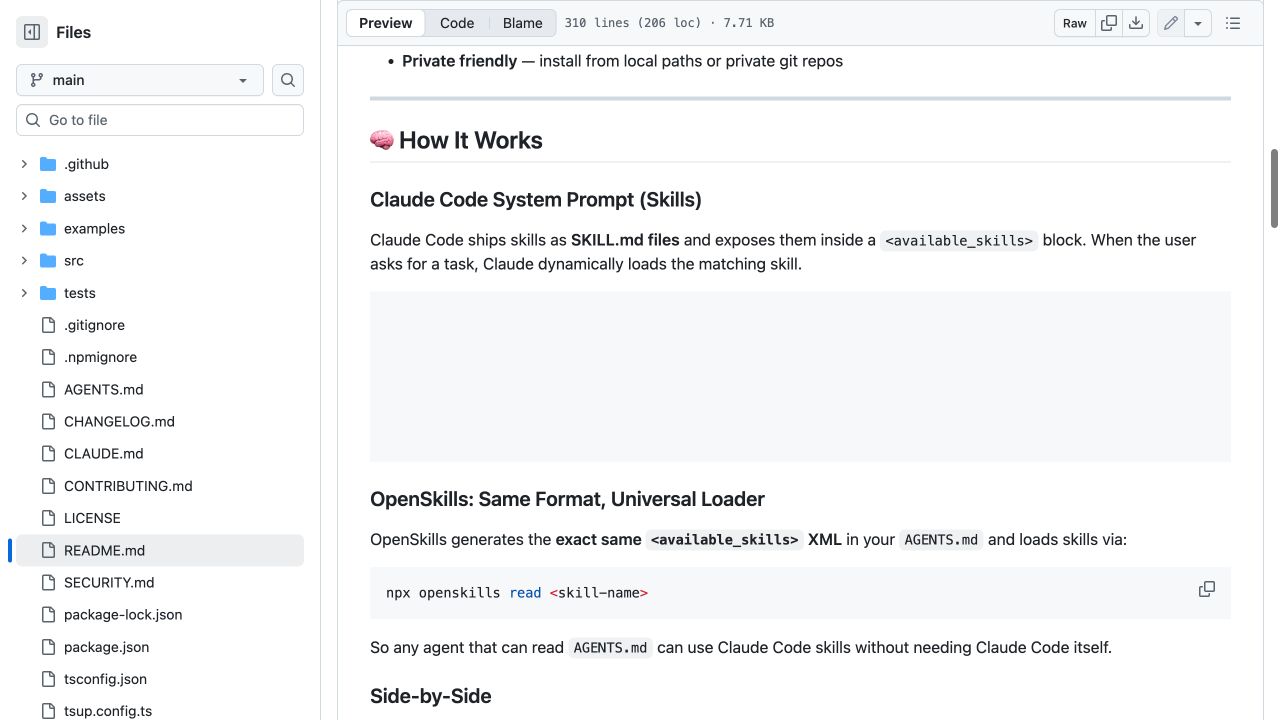
Task: Click the src folder icon
Action: [48, 261]
